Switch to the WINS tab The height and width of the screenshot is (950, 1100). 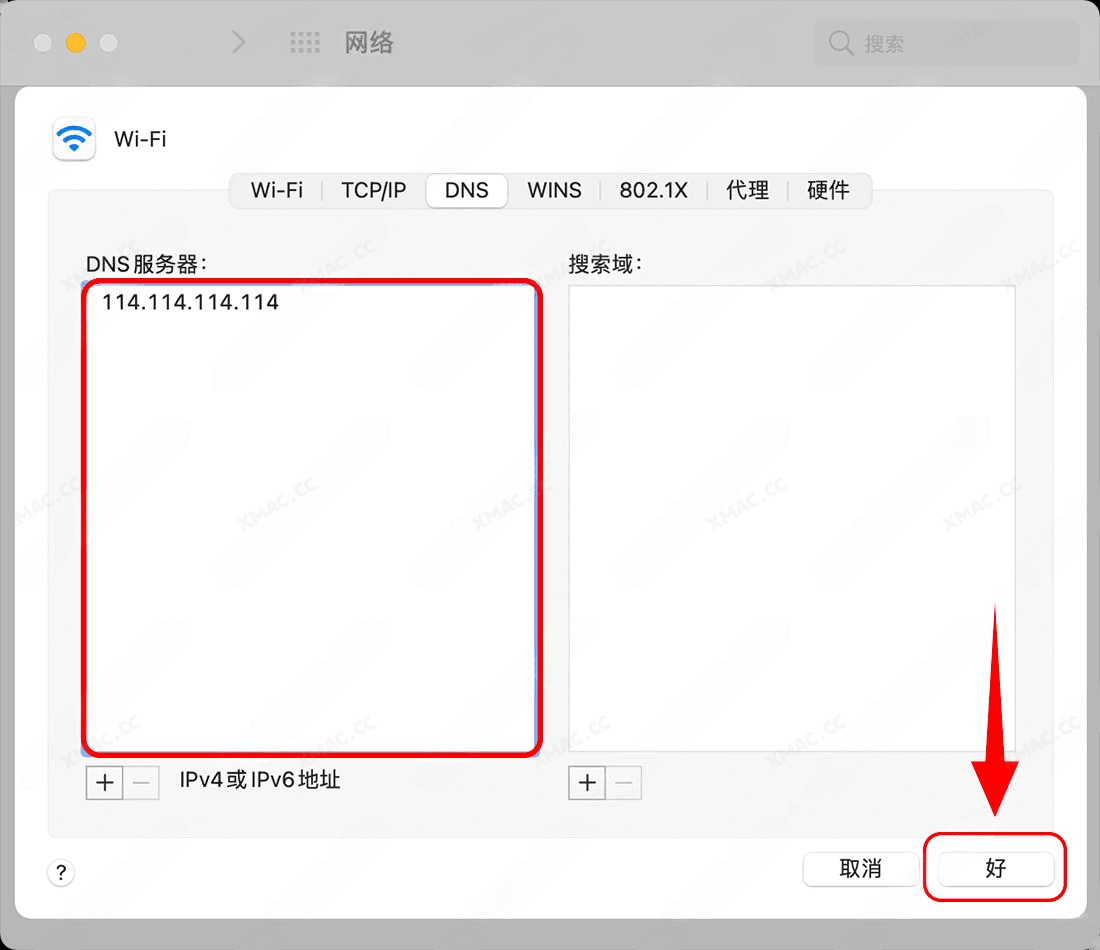click(x=554, y=190)
